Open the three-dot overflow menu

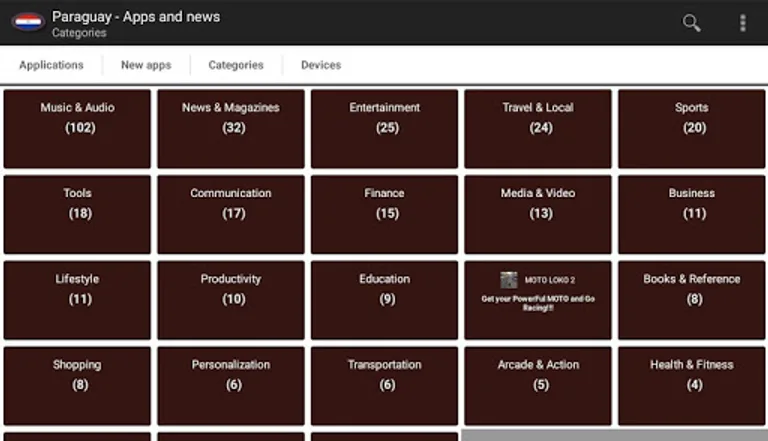coord(743,23)
